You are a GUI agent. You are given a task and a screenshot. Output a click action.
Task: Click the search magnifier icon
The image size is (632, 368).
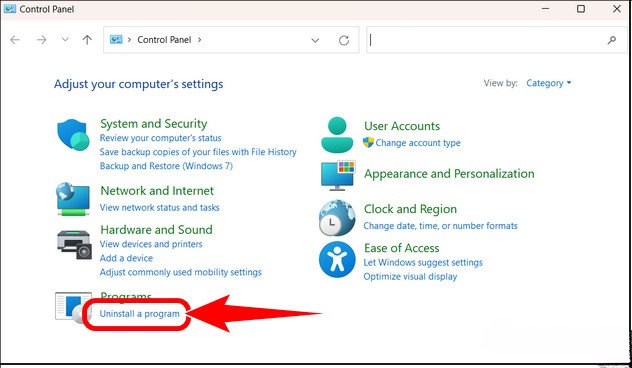[x=611, y=40]
